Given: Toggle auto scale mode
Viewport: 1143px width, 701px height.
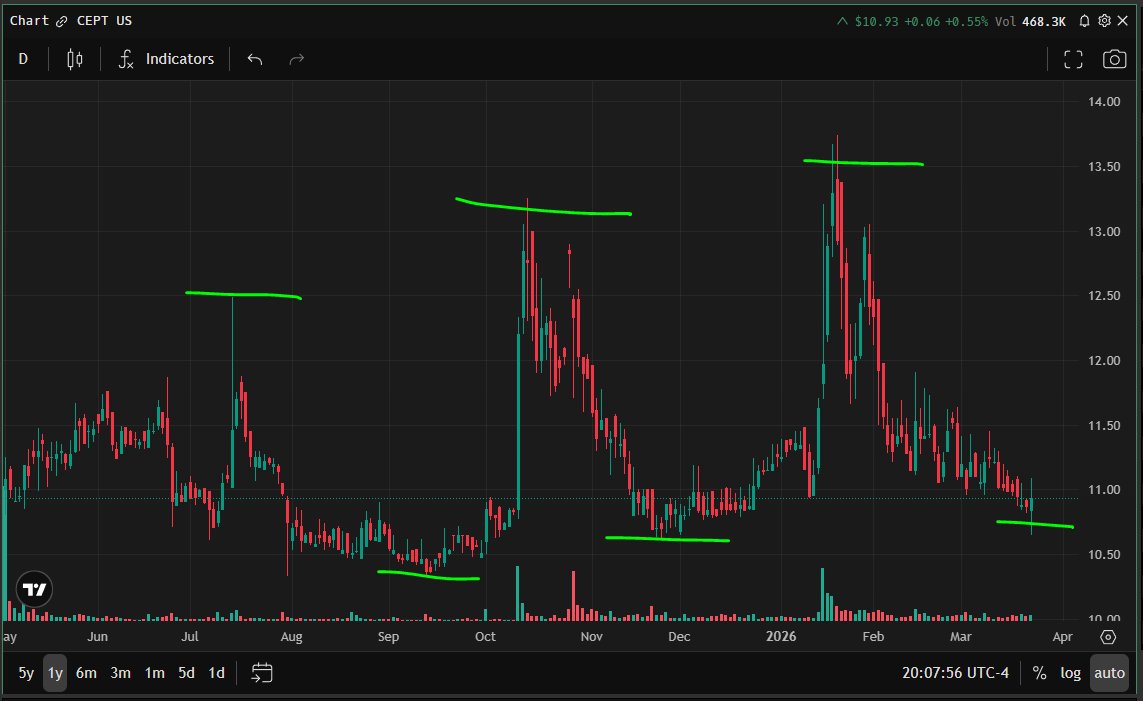Looking at the screenshot, I should 1109,673.
